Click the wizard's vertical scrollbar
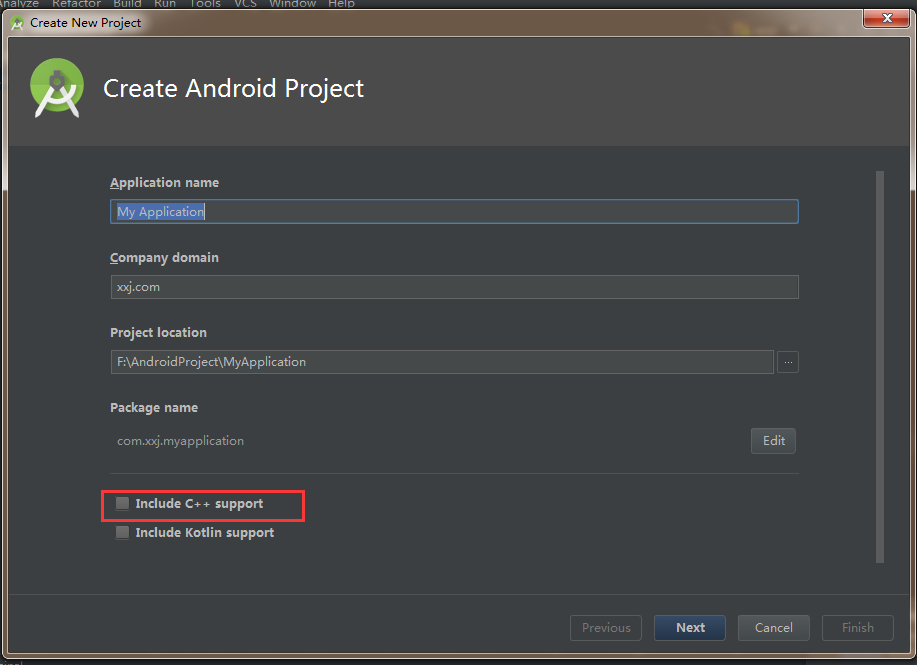917x665 pixels. [880, 367]
